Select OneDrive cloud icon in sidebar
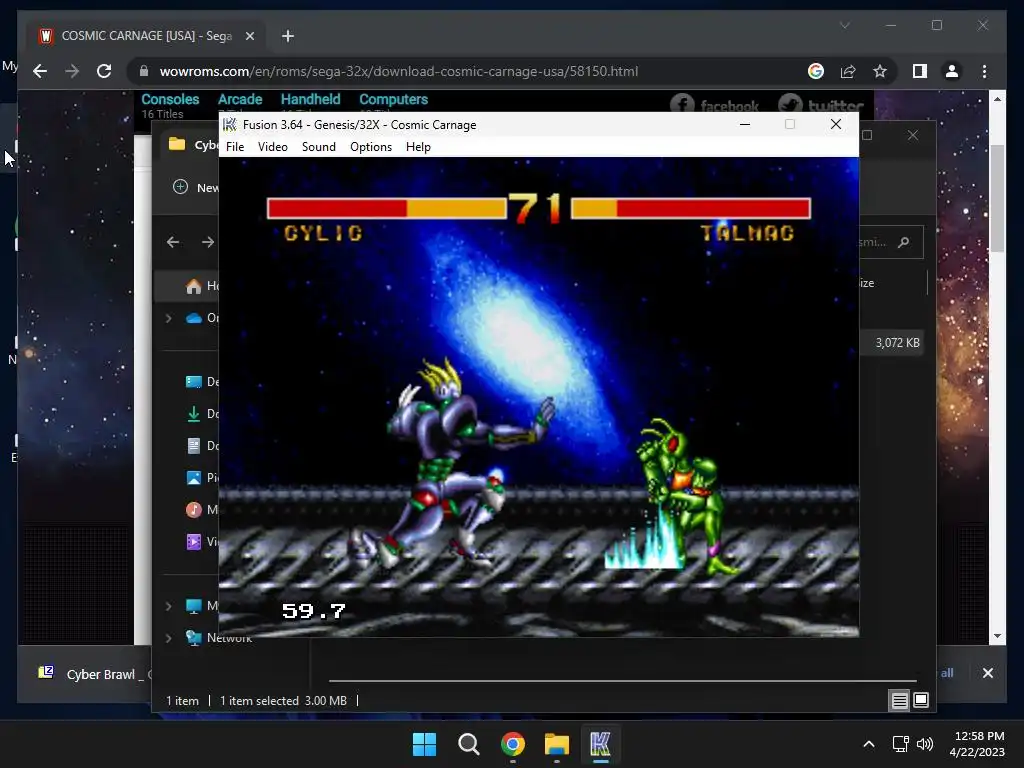 (x=194, y=318)
